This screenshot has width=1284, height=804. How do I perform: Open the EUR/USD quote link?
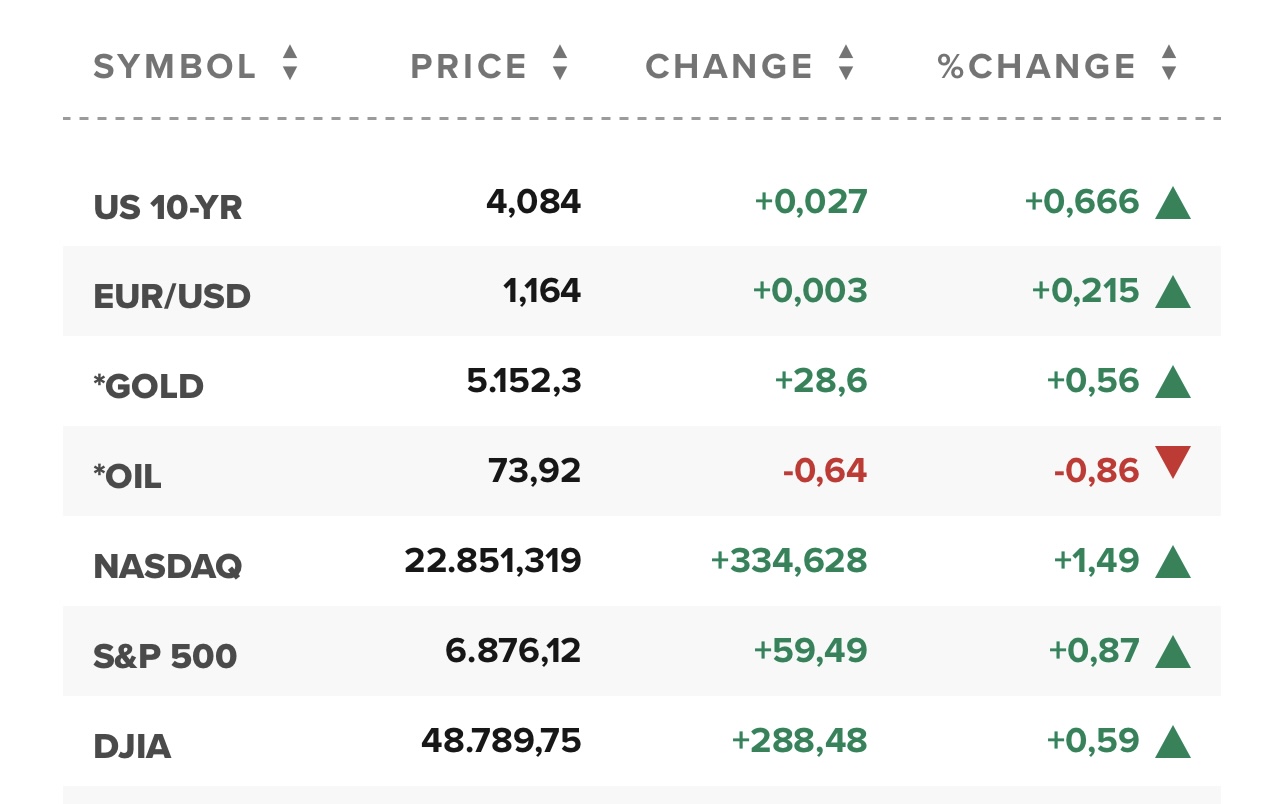[172, 297]
